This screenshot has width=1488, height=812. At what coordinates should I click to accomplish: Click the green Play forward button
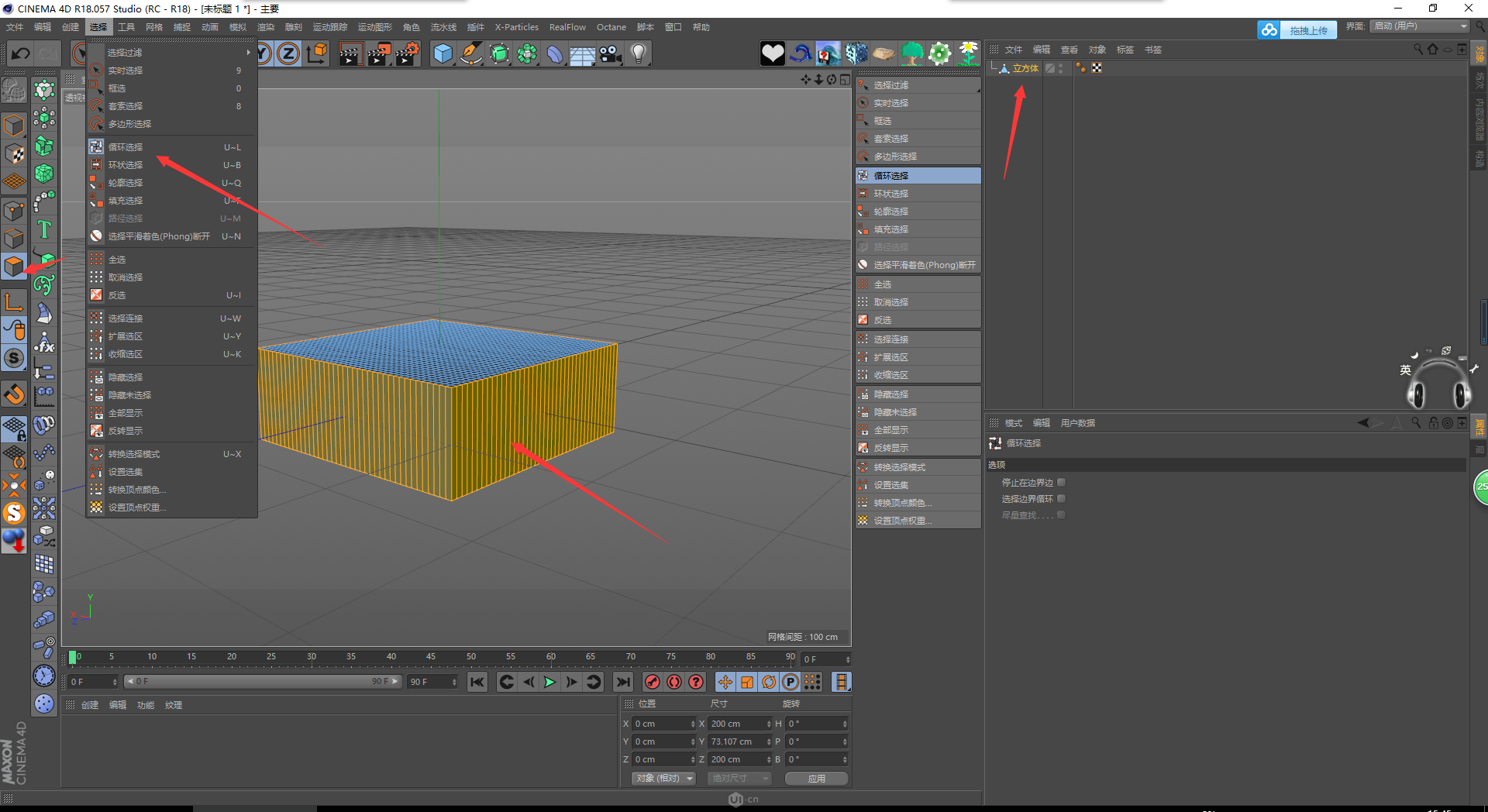[x=549, y=682]
